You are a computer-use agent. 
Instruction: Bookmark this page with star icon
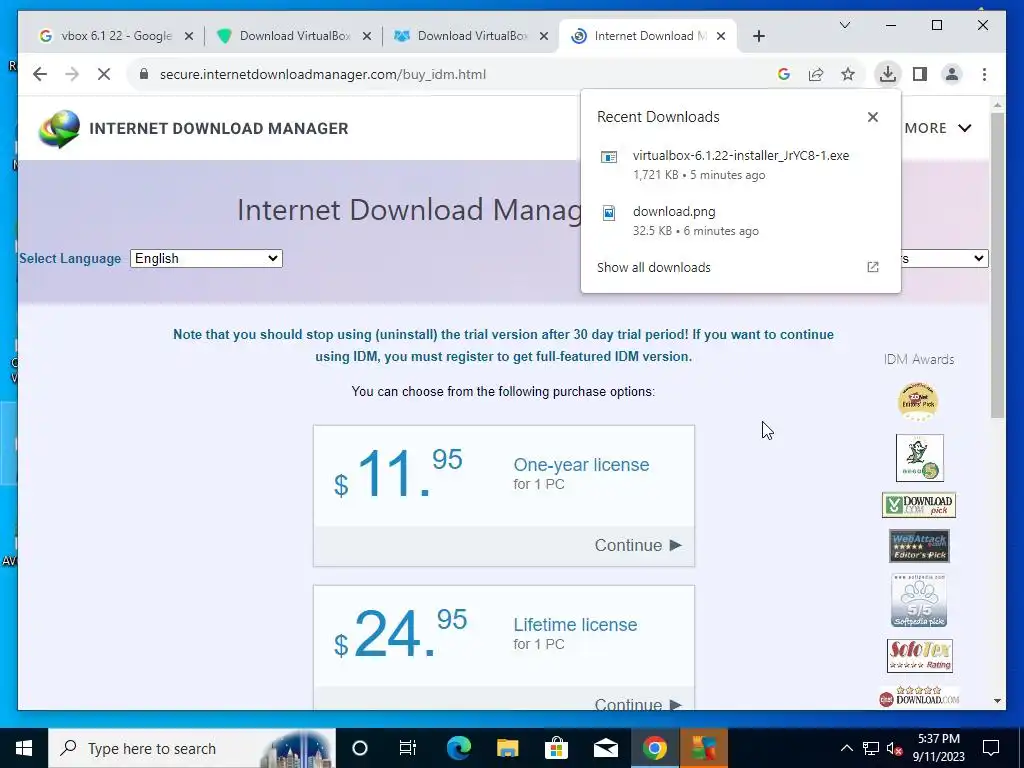click(848, 74)
